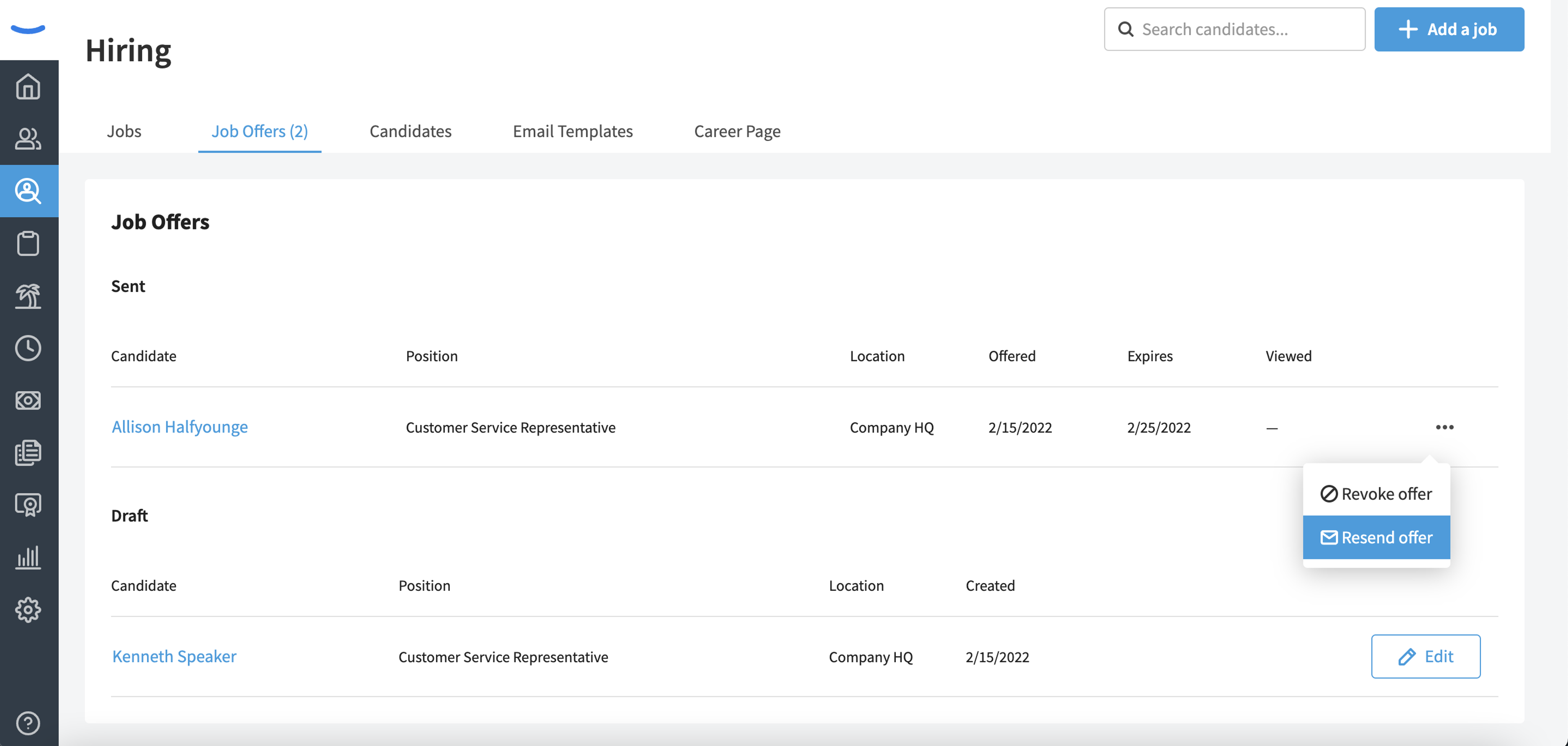1568x746 pixels.
Task: Select the Job Offers (2) tab
Action: pyautogui.click(x=259, y=131)
